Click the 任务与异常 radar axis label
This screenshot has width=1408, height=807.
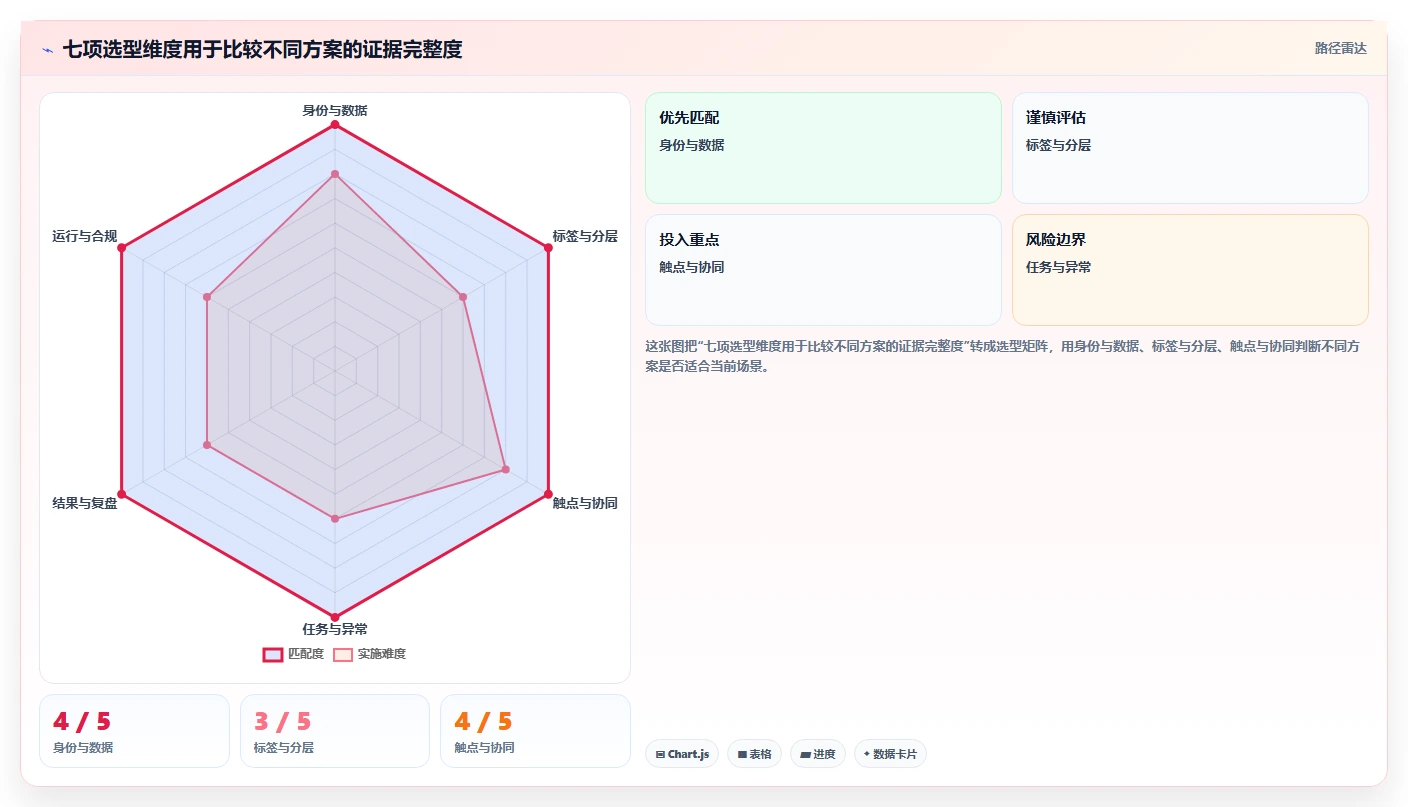[x=335, y=629]
